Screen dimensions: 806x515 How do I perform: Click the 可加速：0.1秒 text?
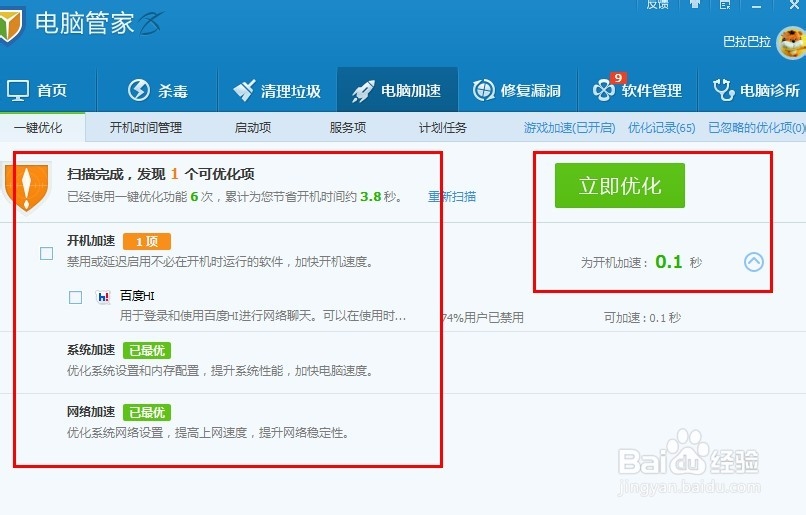tap(643, 318)
